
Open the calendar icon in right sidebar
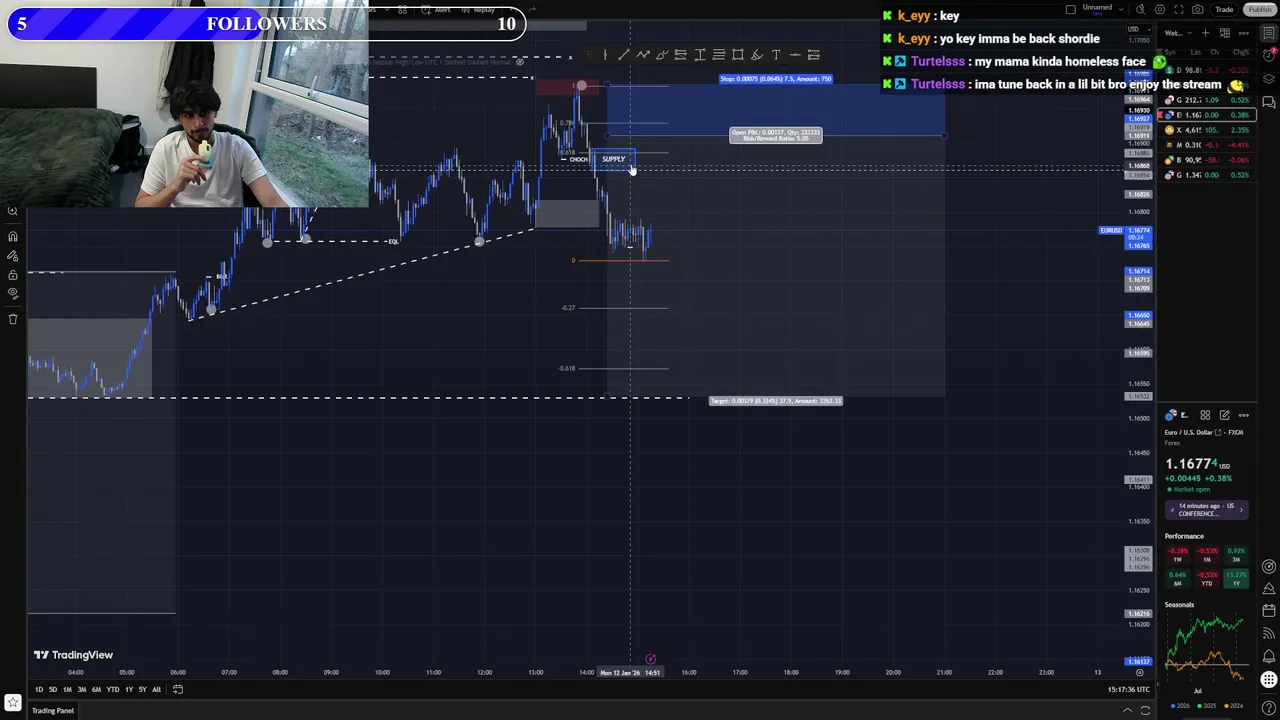coord(1269,610)
